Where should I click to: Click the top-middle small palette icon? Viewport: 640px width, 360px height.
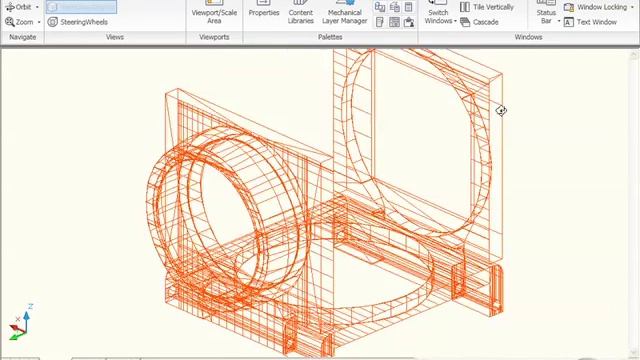[x=394, y=7]
